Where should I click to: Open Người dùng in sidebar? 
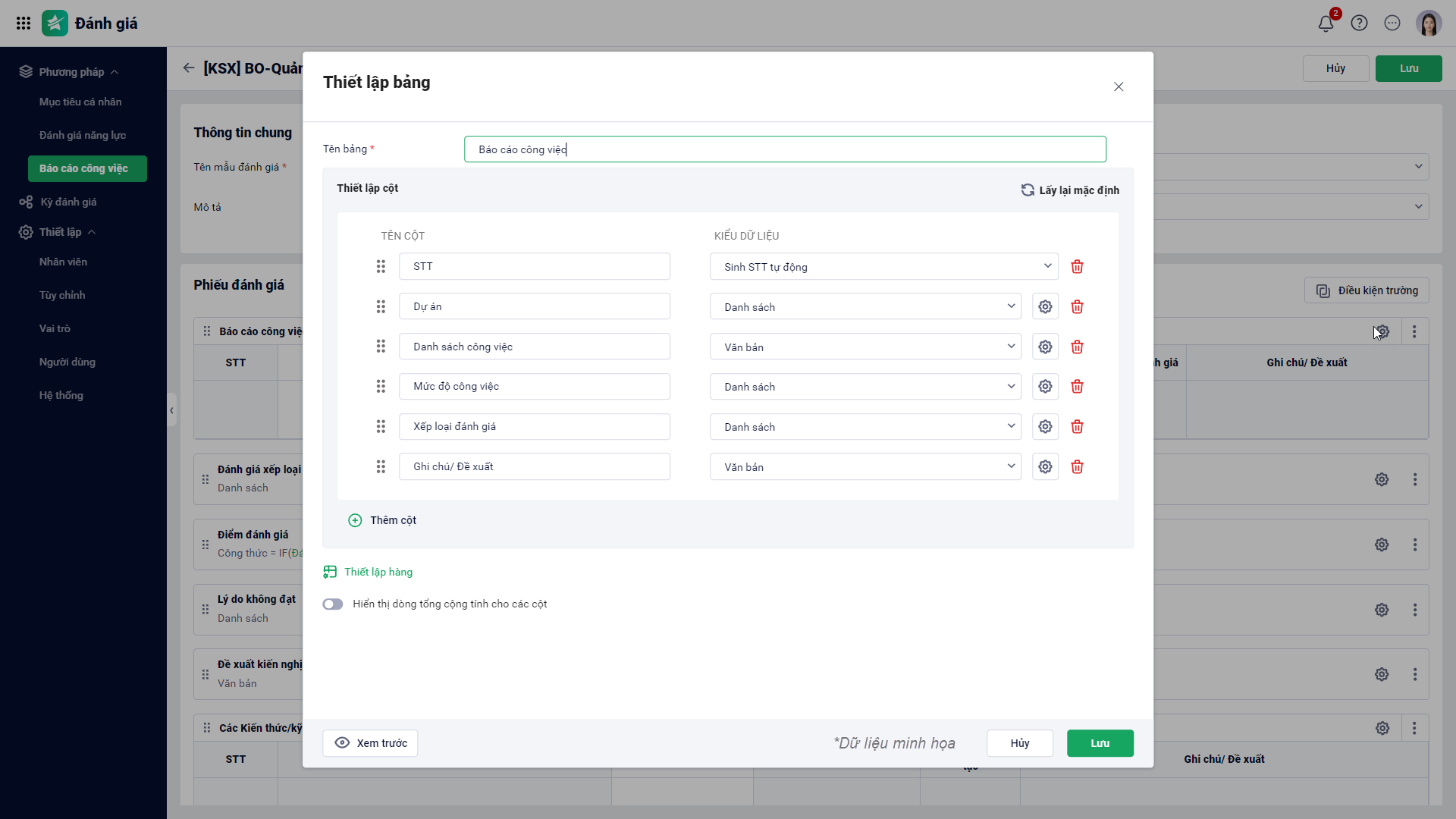coord(67,362)
